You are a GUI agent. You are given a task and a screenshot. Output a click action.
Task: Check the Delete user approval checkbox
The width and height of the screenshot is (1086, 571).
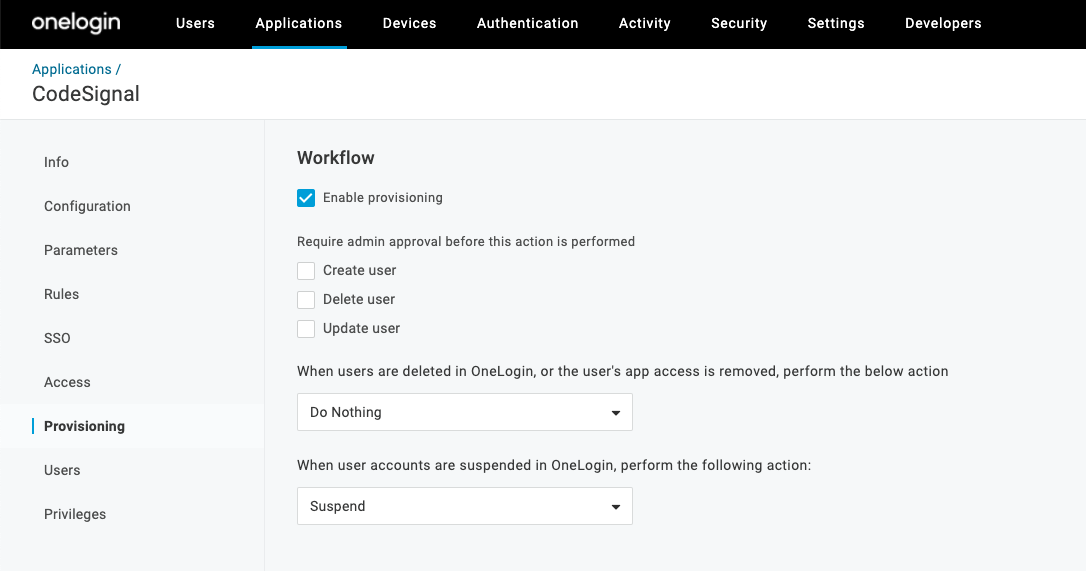point(306,300)
